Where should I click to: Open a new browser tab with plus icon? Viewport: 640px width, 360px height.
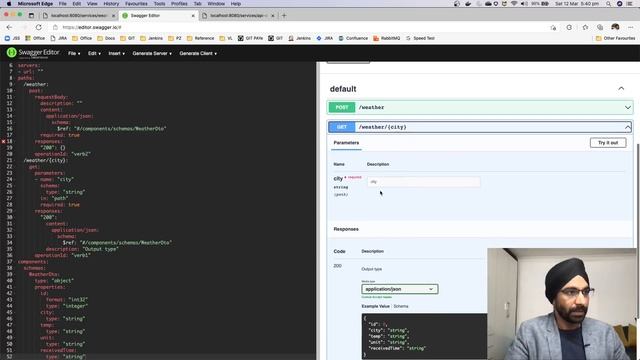pyautogui.click(x=284, y=16)
